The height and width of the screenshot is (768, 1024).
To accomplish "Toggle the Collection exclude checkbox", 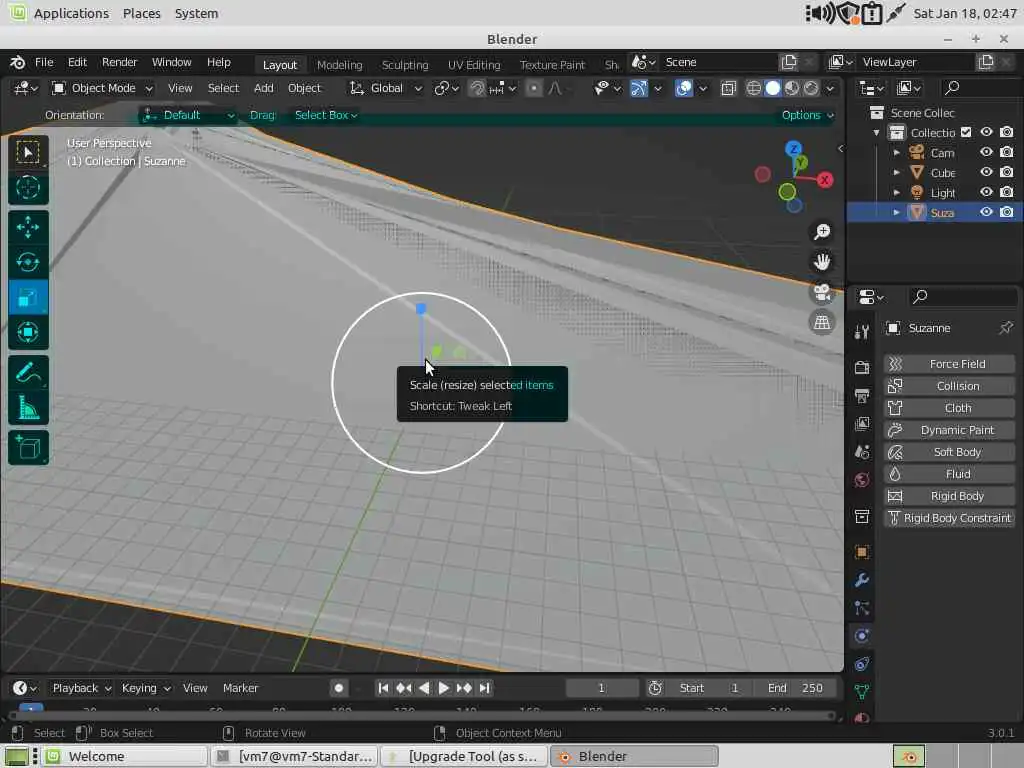I will [966, 132].
